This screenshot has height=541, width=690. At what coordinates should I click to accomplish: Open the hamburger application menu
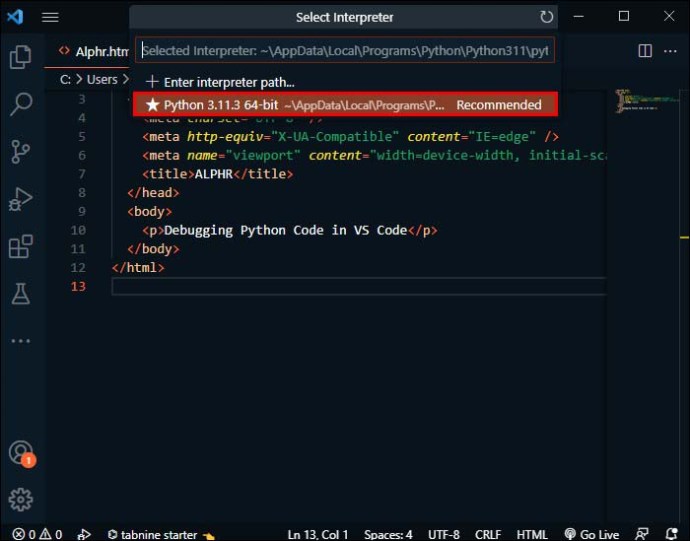50,17
